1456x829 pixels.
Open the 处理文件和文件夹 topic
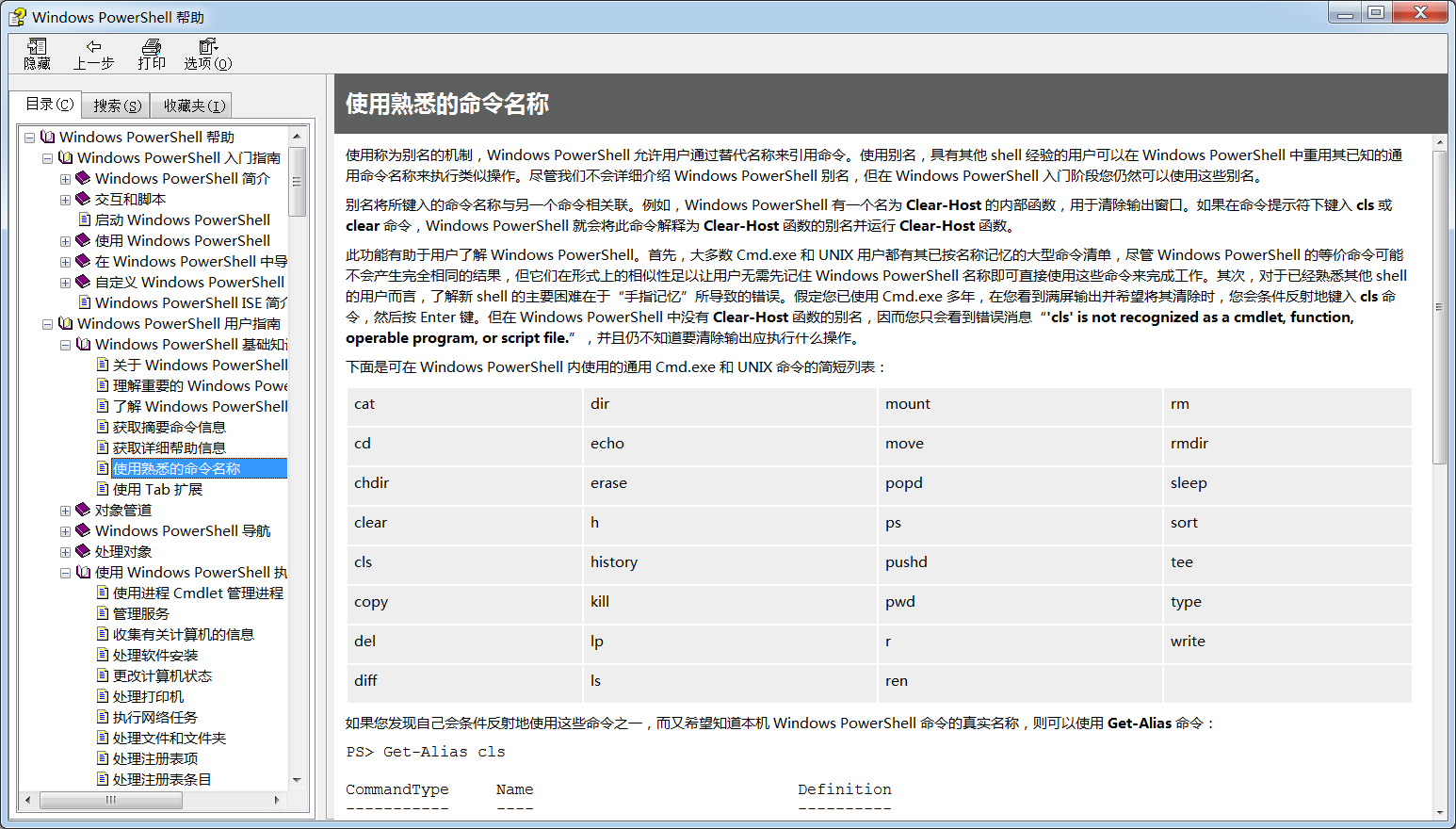pos(170,739)
